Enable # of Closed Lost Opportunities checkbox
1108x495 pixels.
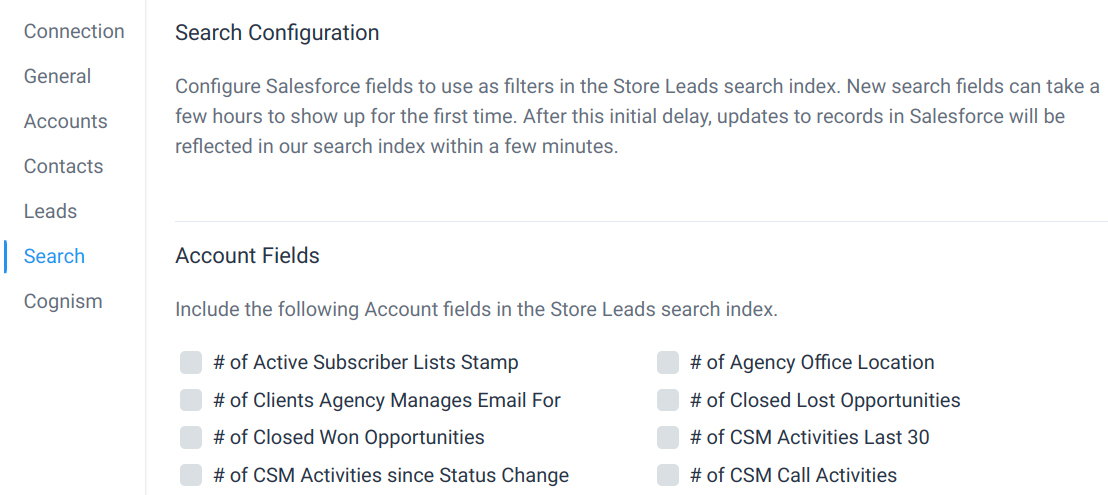[668, 400]
